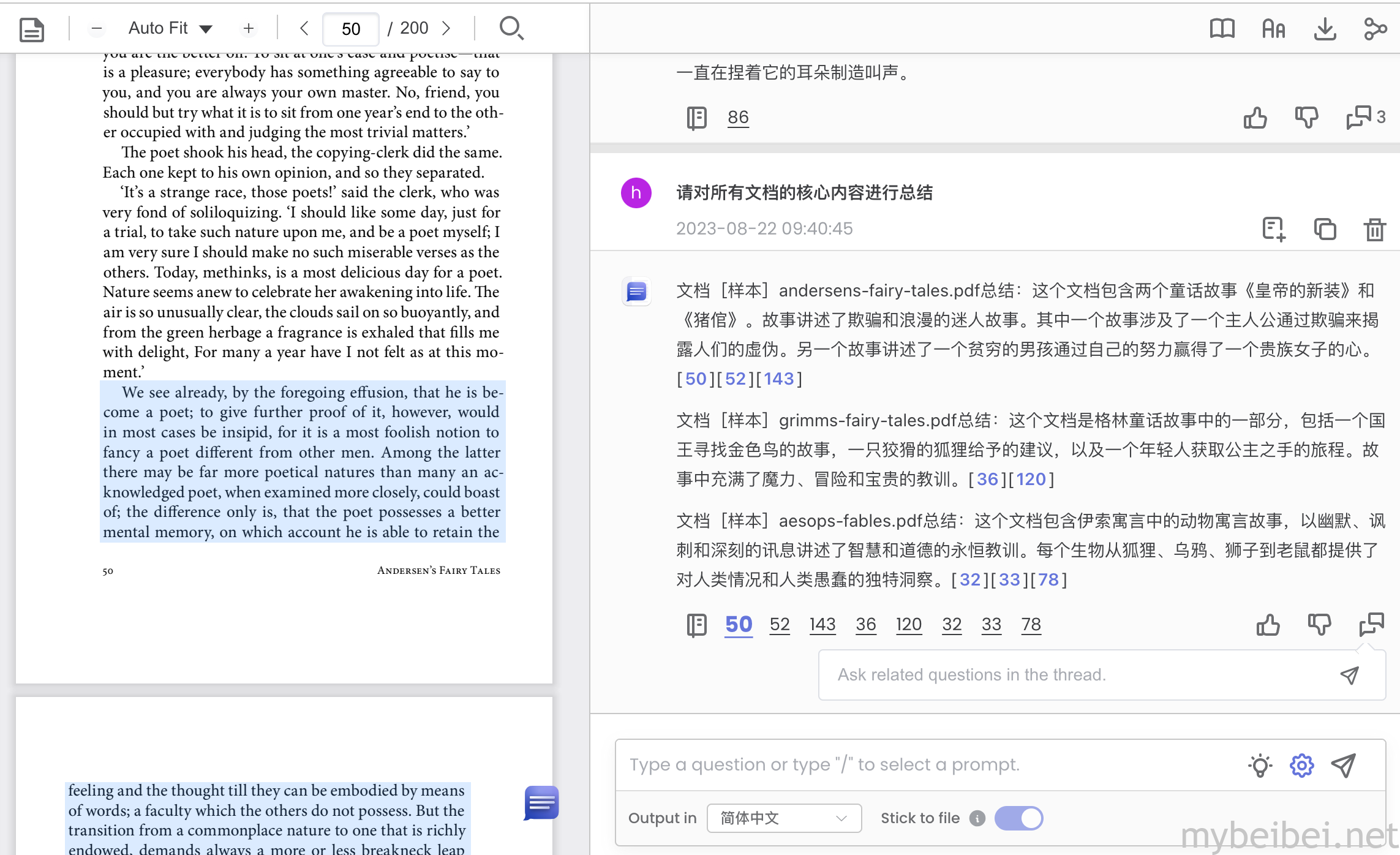This screenshot has height=855, width=1400.
Task: Click the lightbulb suggestions icon
Action: click(x=1260, y=765)
